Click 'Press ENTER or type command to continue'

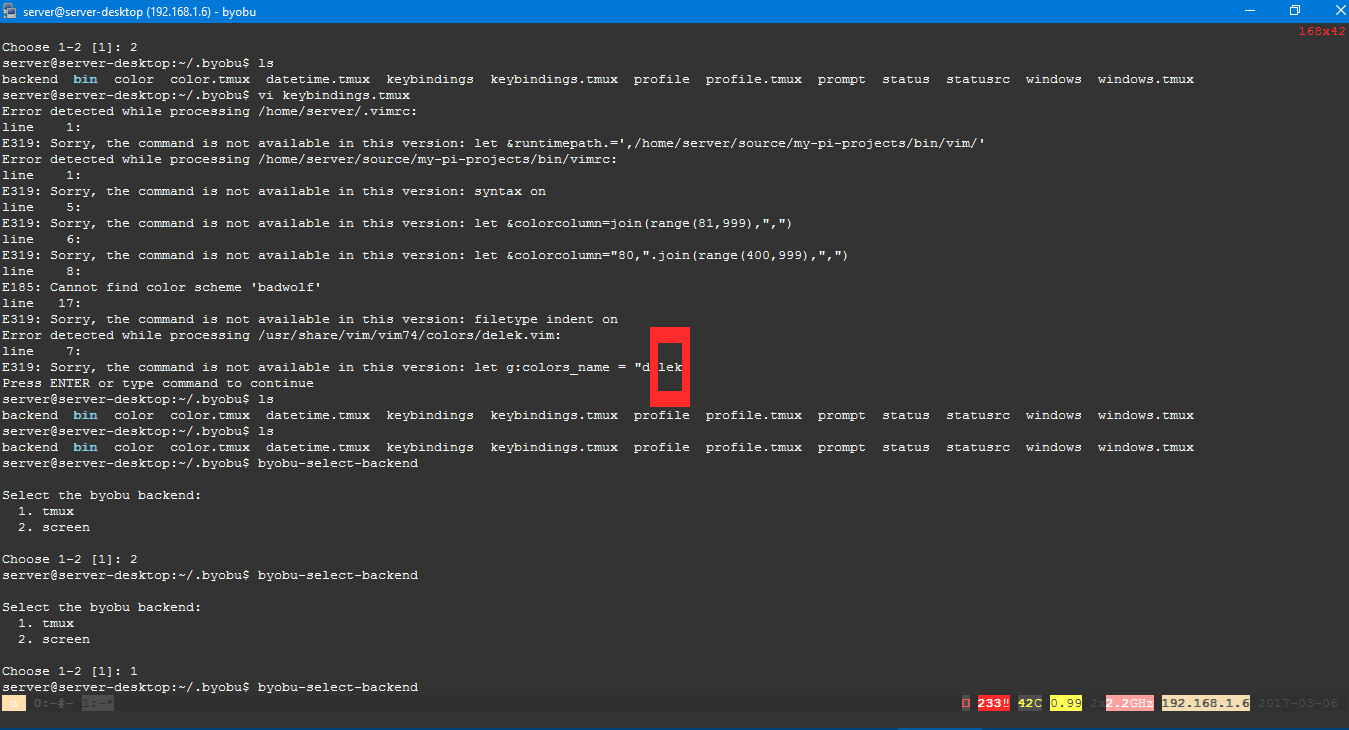pyautogui.click(x=158, y=383)
